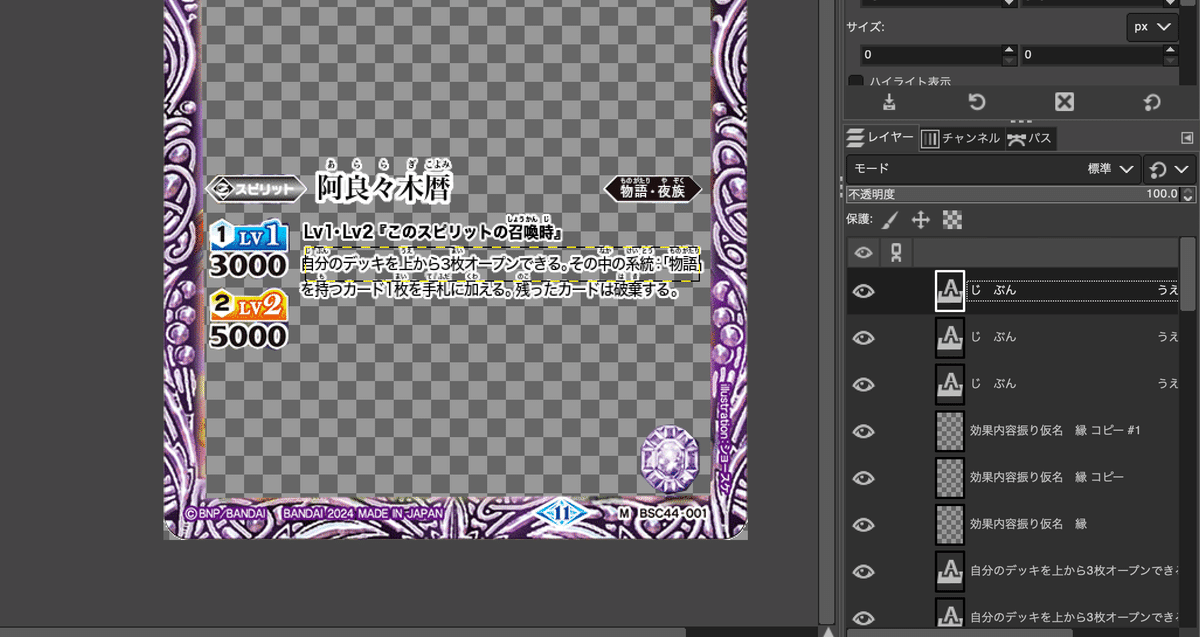Click the スピリット badge on the canvas
The height and width of the screenshot is (637, 1200).
click(255, 188)
